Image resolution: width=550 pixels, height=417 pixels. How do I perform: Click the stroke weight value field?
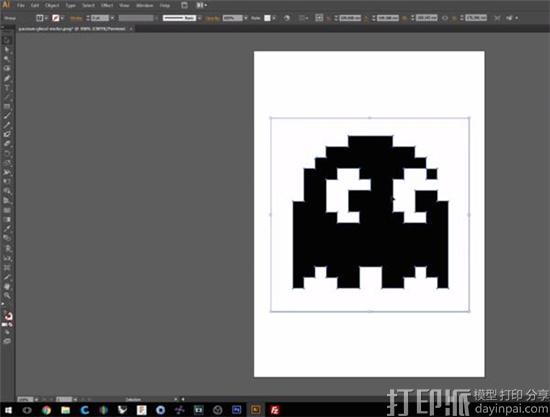[x=100, y=18]
